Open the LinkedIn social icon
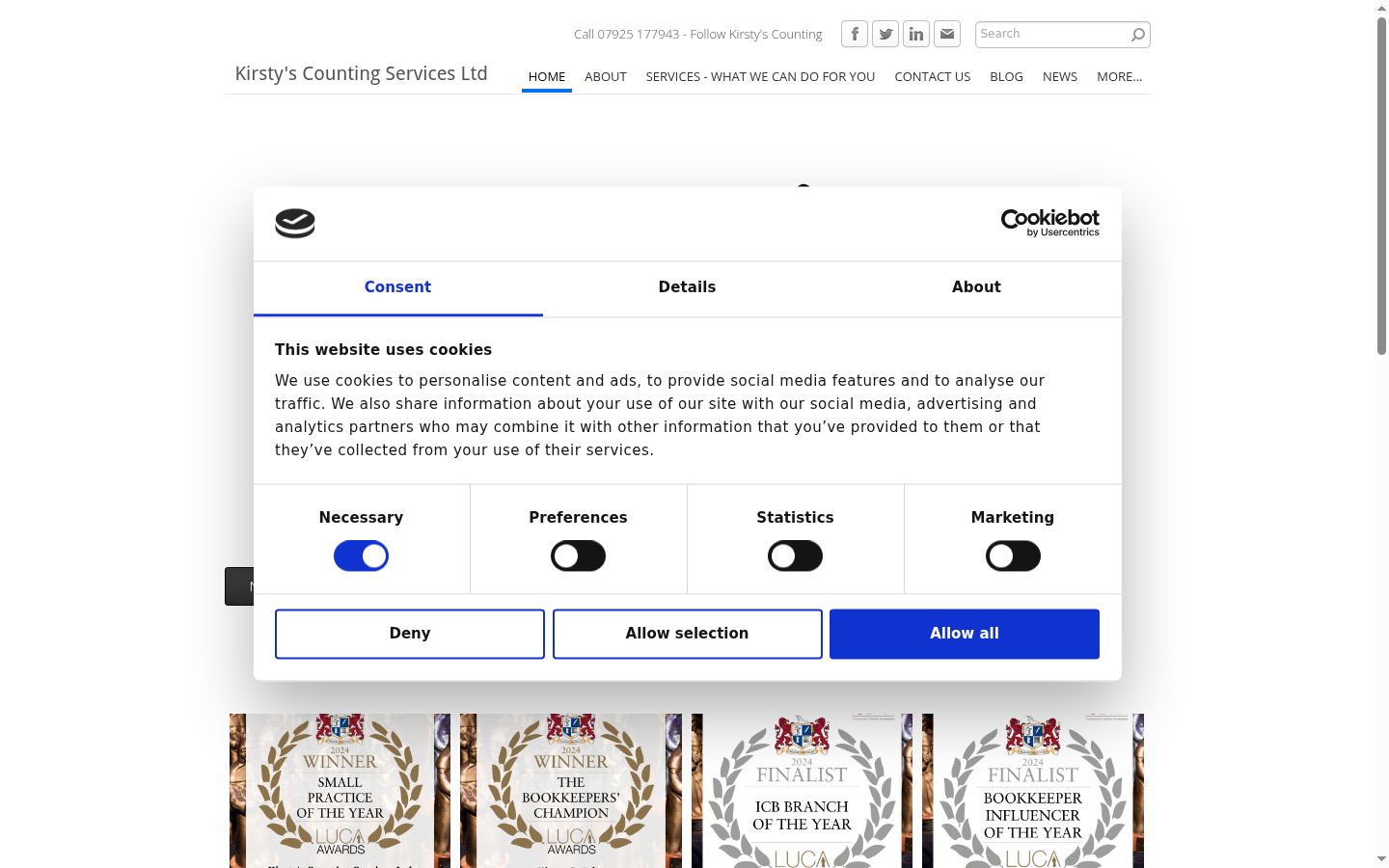 (916, 34)
